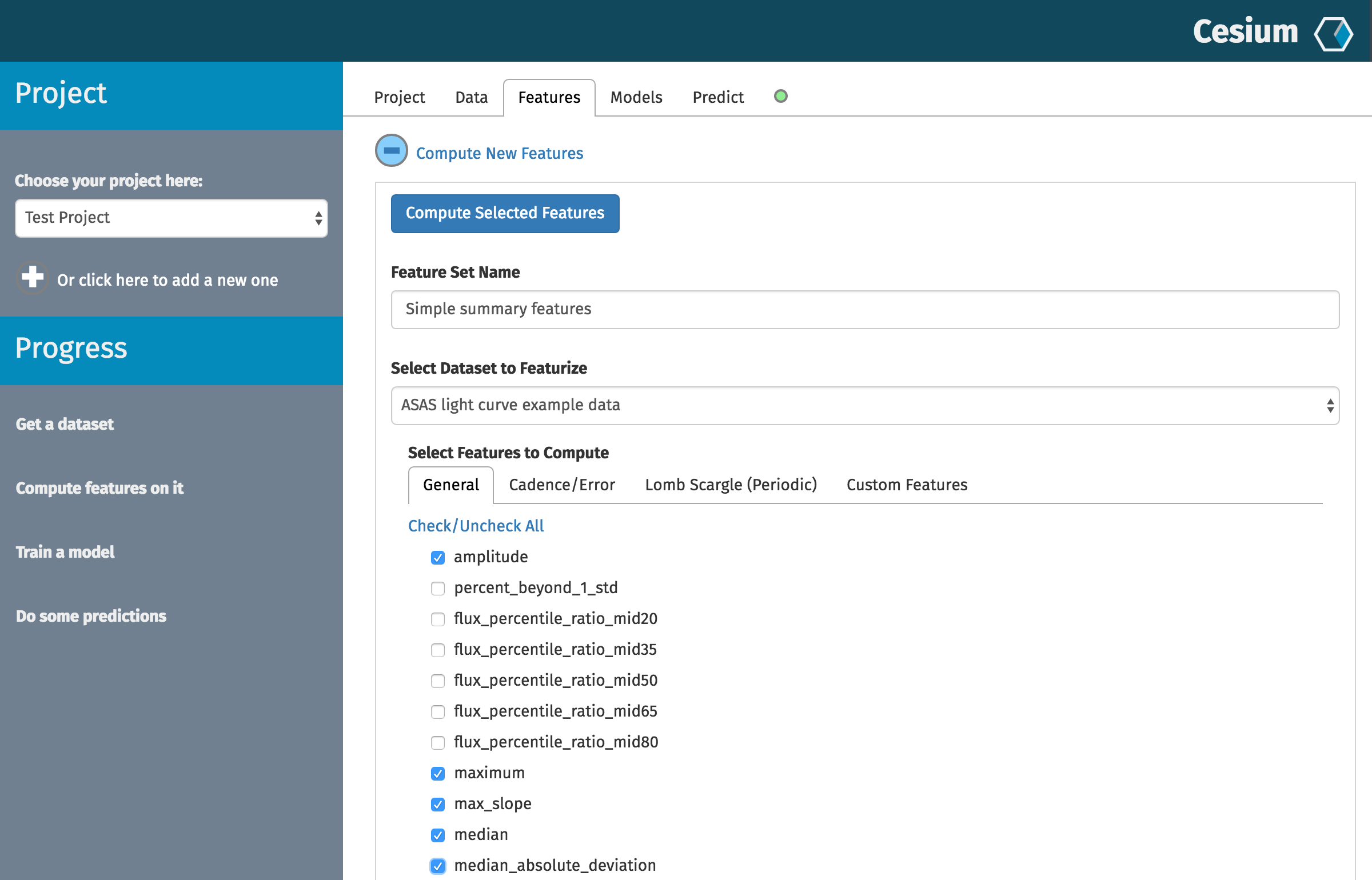Image resolution: width=1372 pixels, height=880 pixels.
Task: Select Lomb Scargle (Periodic) tab
Action: coord(731,485)
